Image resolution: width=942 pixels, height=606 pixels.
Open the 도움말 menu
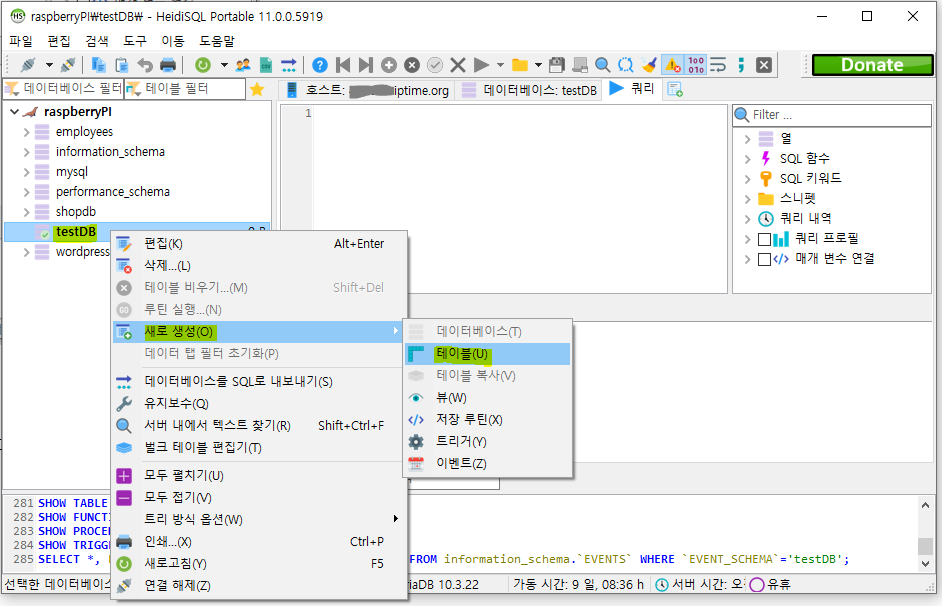pos(217,41)
